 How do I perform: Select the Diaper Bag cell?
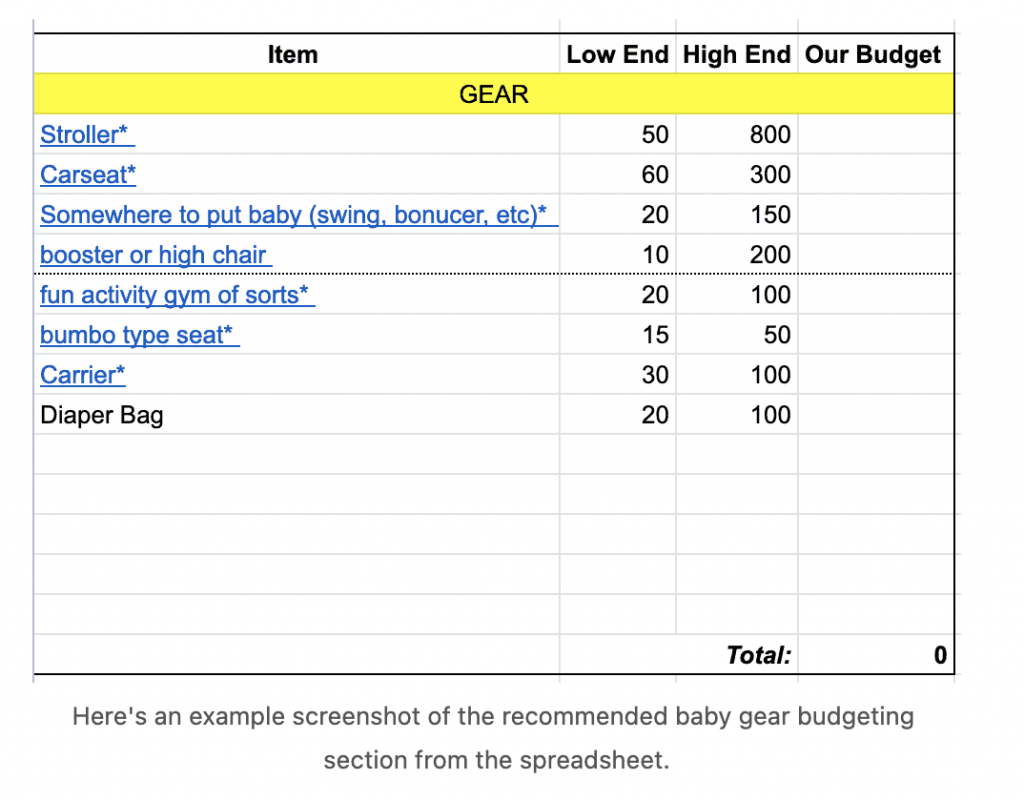pos(296,415)
